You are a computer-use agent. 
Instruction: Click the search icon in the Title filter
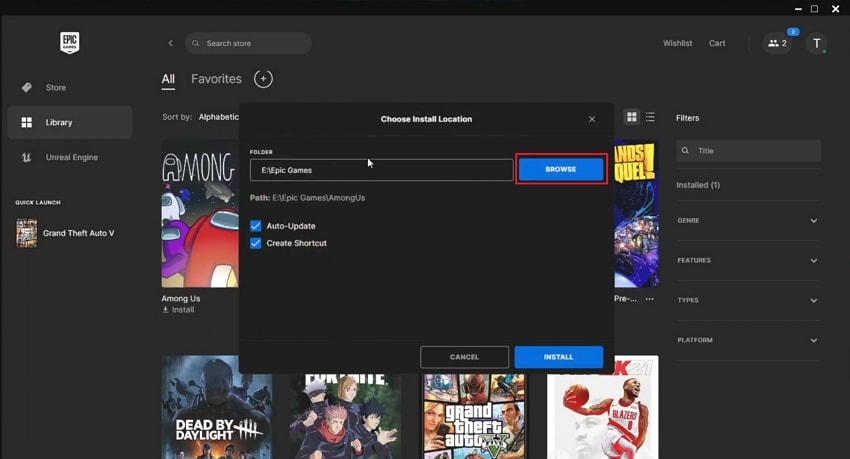pos(685,151)
